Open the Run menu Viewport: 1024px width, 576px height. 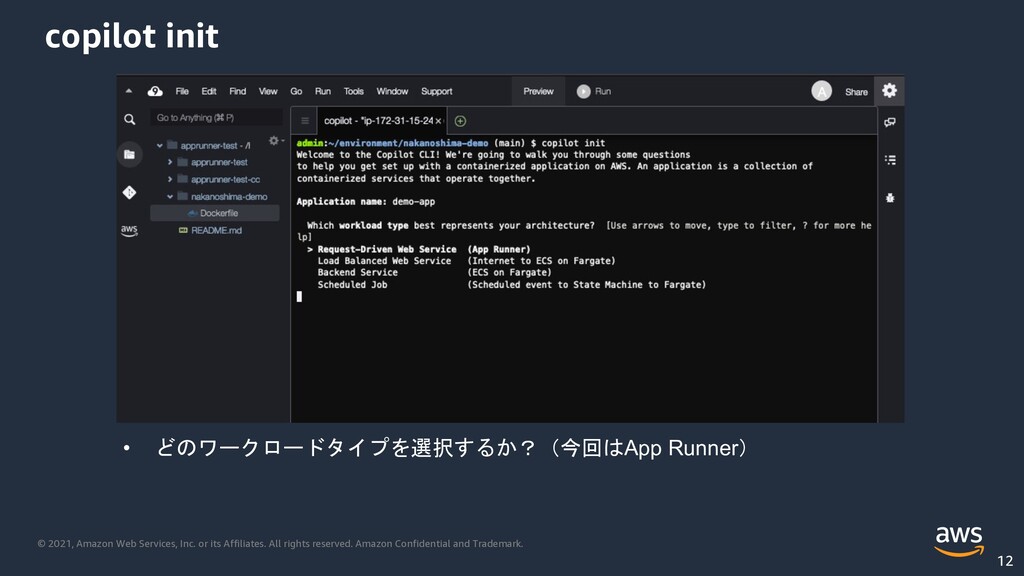[323, 91]
